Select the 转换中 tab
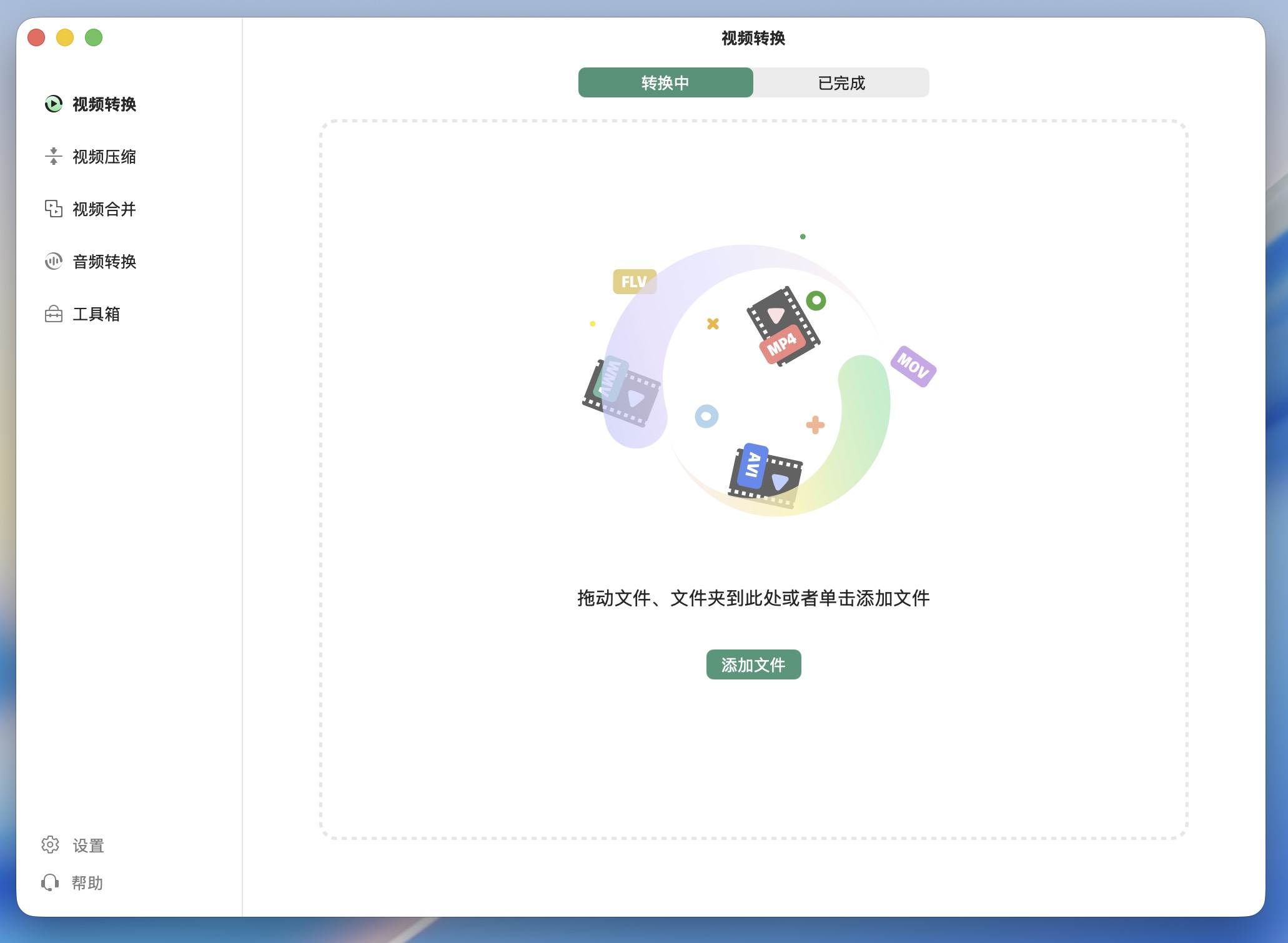 (x=665, y=83)
